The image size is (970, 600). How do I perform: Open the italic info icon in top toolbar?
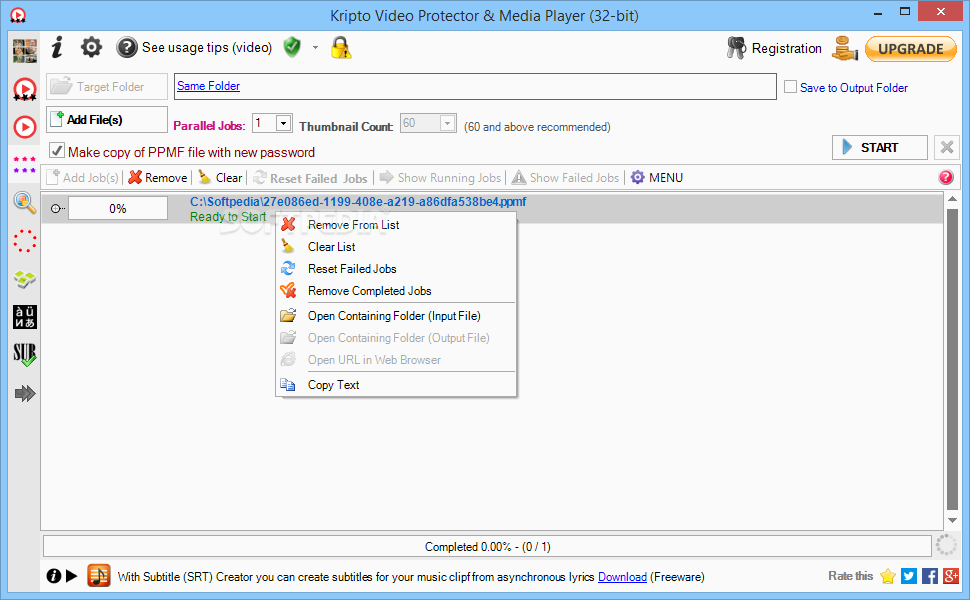(x=57, y=47)
